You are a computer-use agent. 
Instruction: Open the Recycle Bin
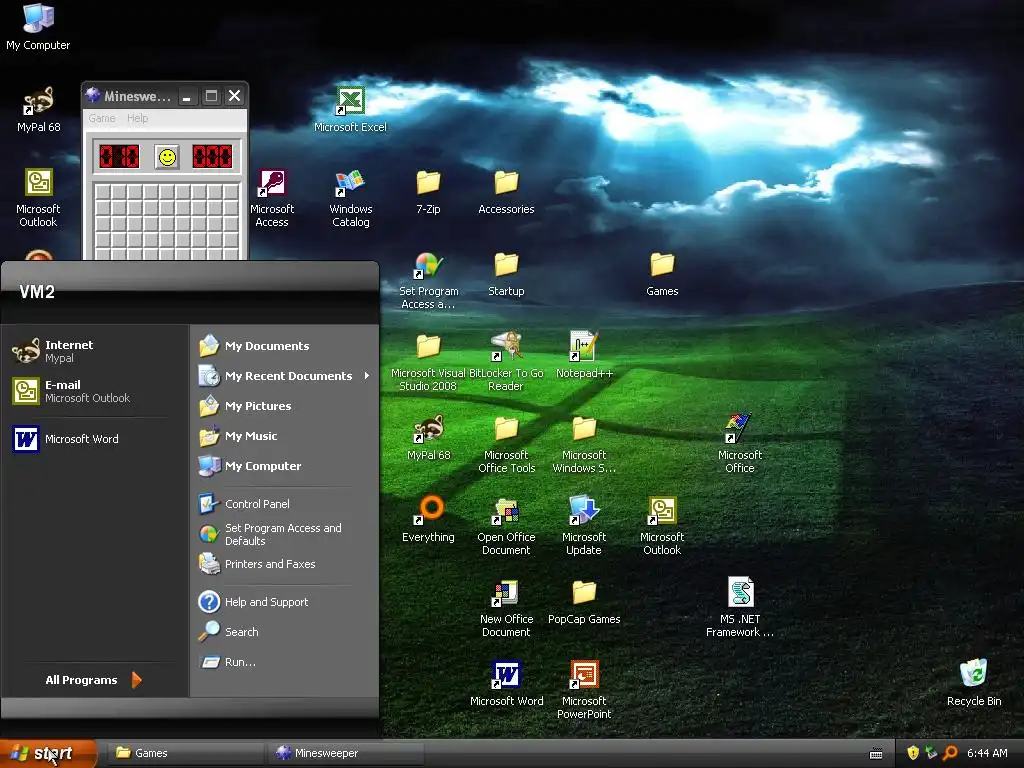pyautogui.click(x=974, y=684)
